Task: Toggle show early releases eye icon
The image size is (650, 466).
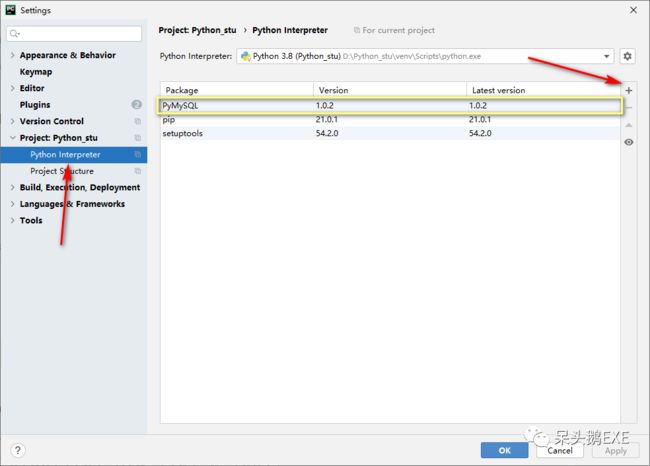Action: pos(628,142)
